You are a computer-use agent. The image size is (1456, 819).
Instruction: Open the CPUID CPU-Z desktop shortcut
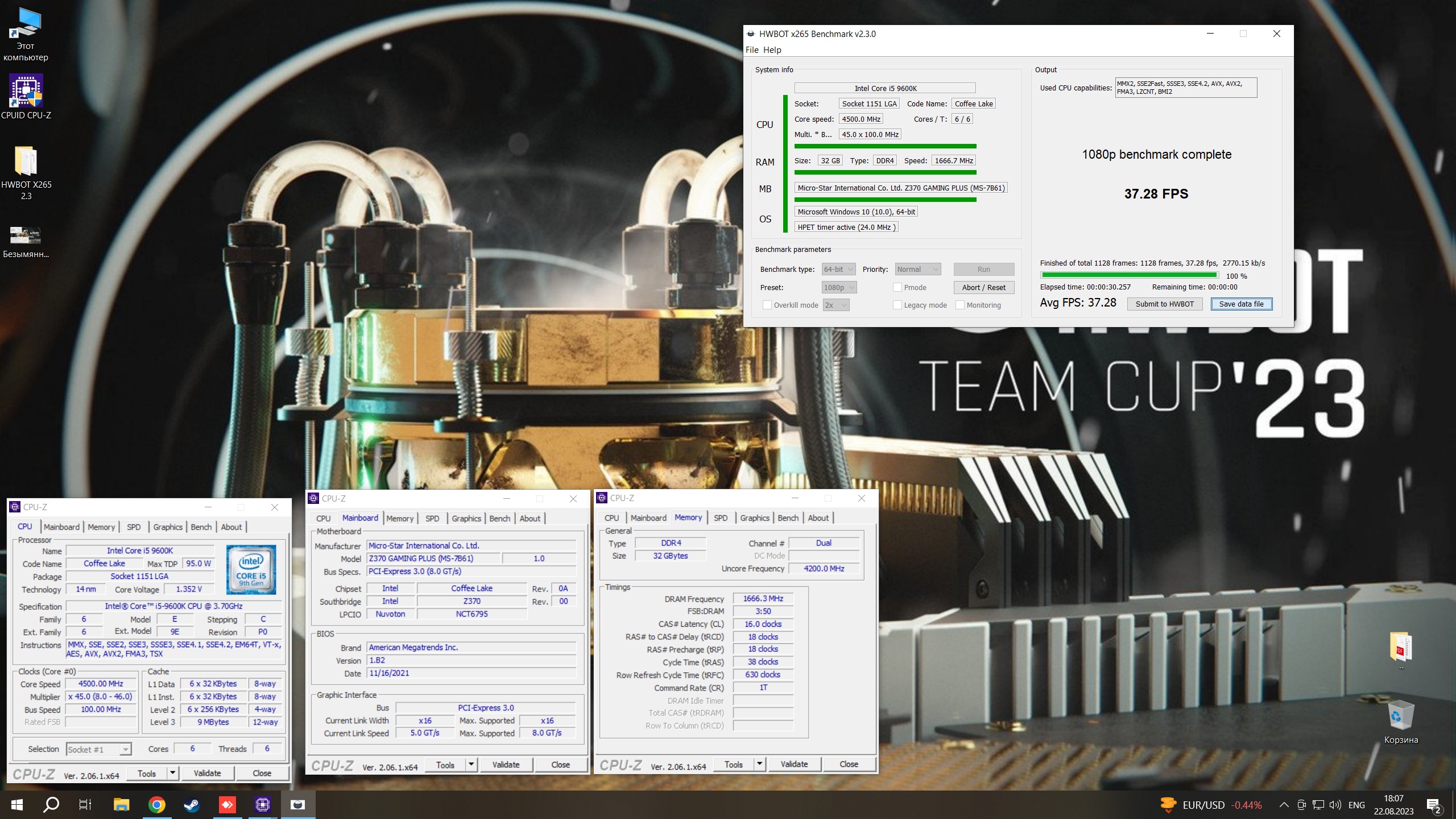26,97
